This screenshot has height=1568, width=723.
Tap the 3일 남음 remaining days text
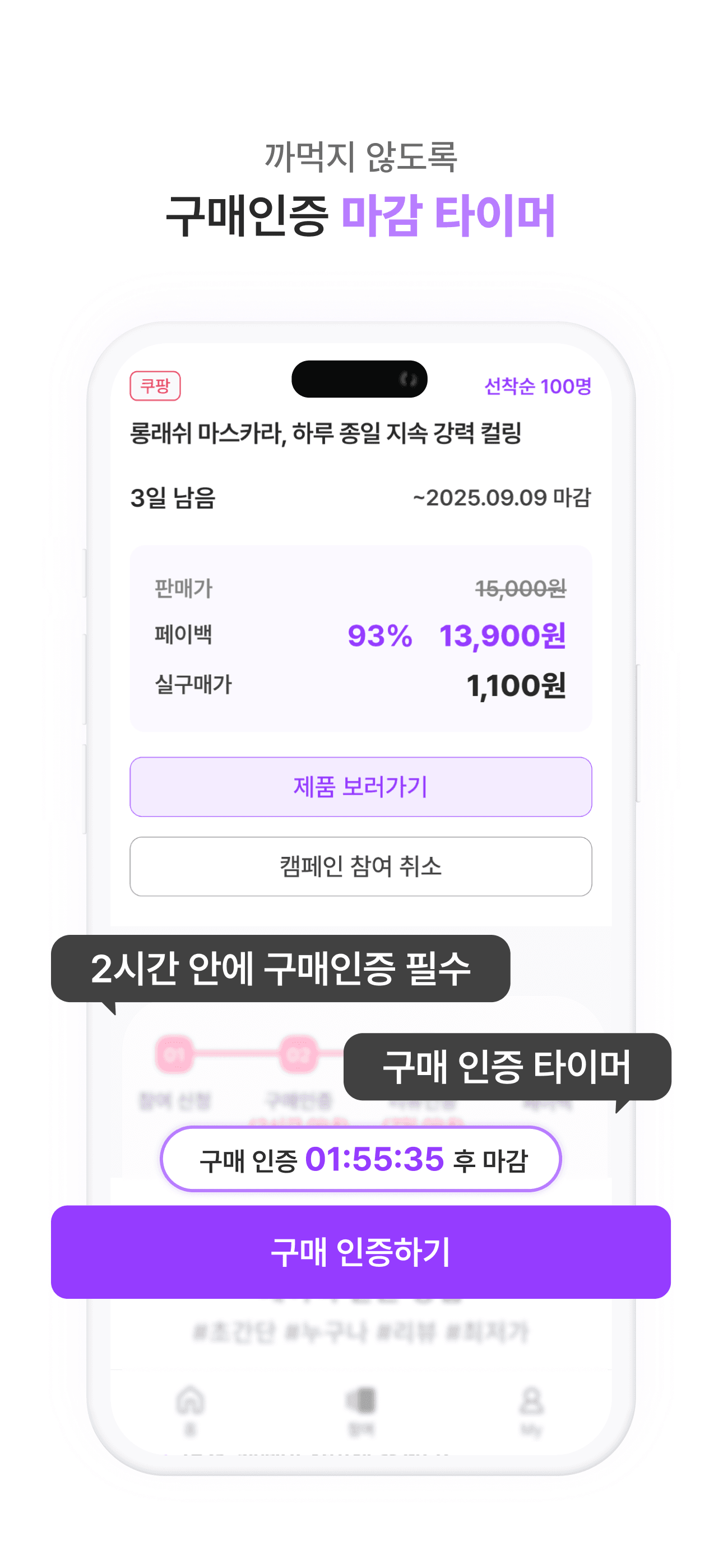click(x=173, y=498)
